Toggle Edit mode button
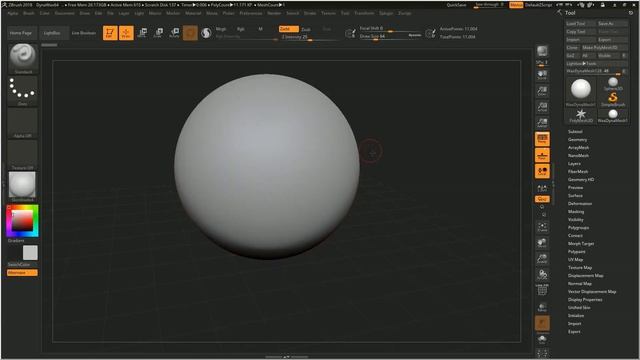640x360 pixels. 110,33
